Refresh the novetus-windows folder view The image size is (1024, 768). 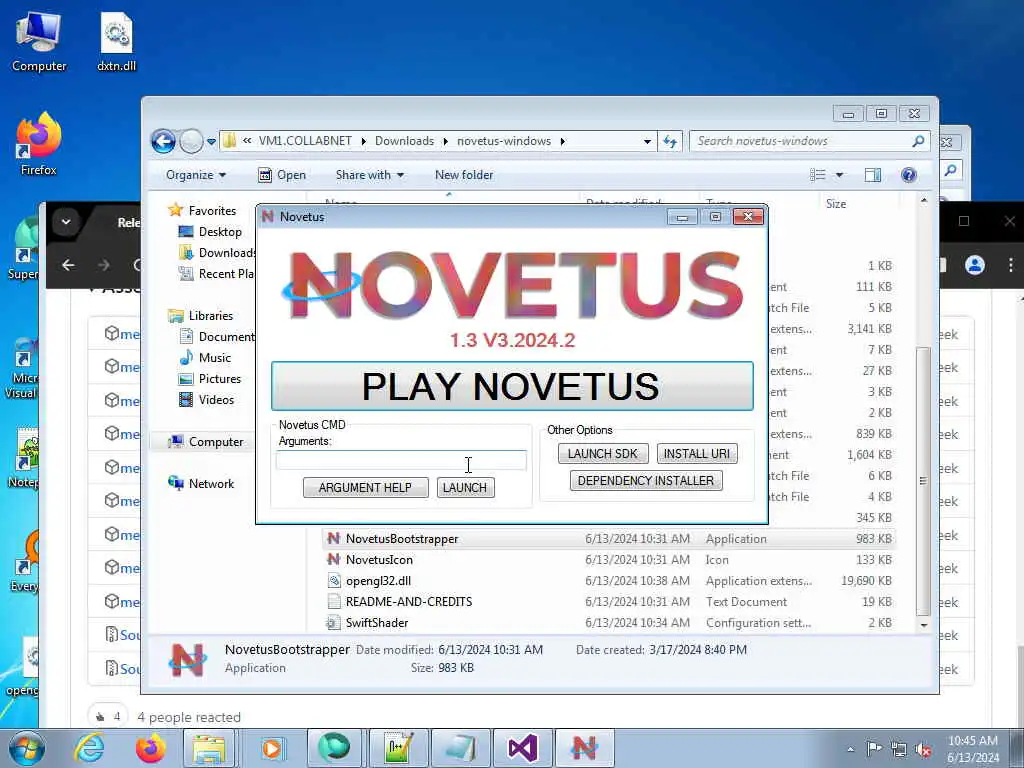670,141
